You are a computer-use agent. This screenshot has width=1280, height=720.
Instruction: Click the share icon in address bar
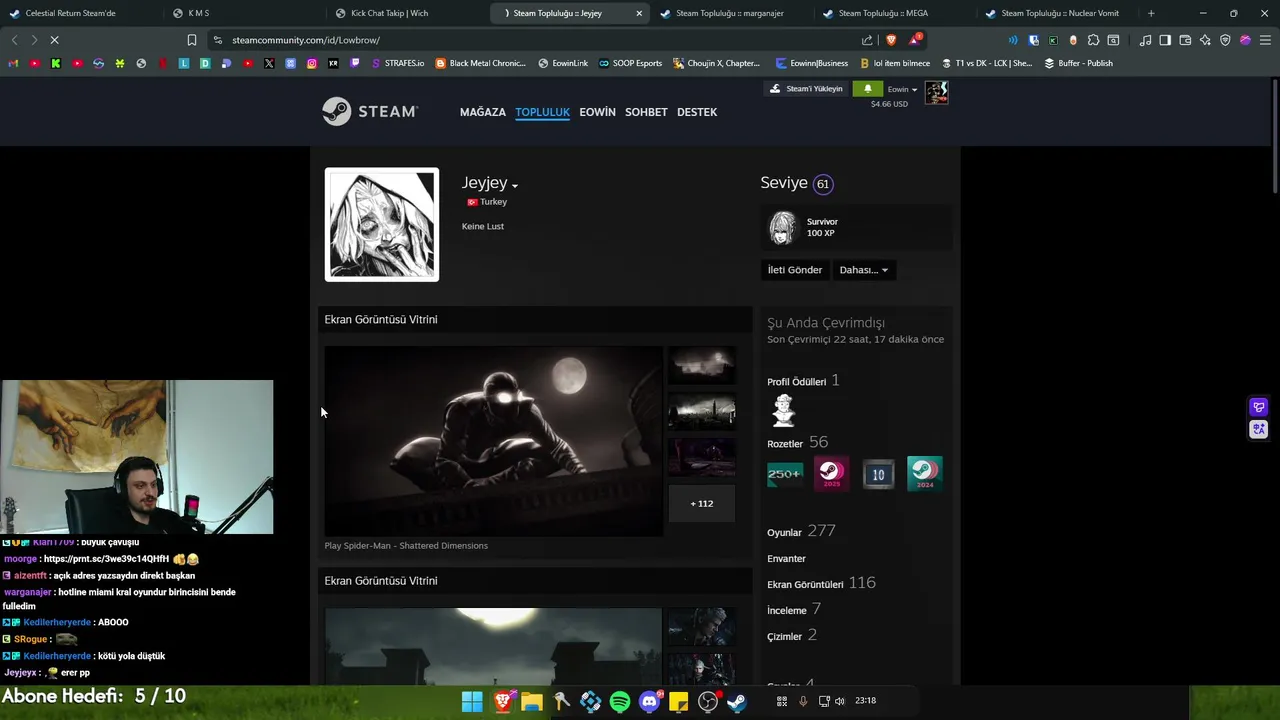pyautogui.click(x=867, y=40)
